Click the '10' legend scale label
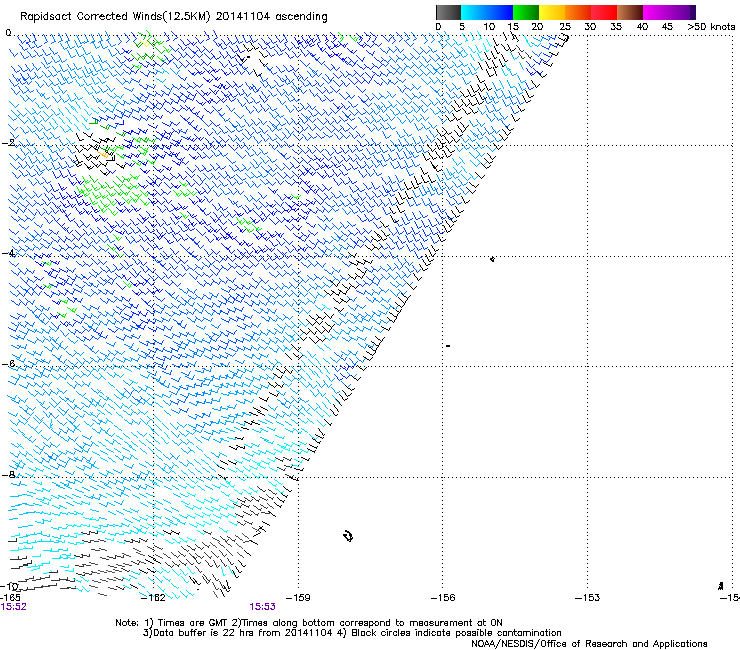 (489, 27)
